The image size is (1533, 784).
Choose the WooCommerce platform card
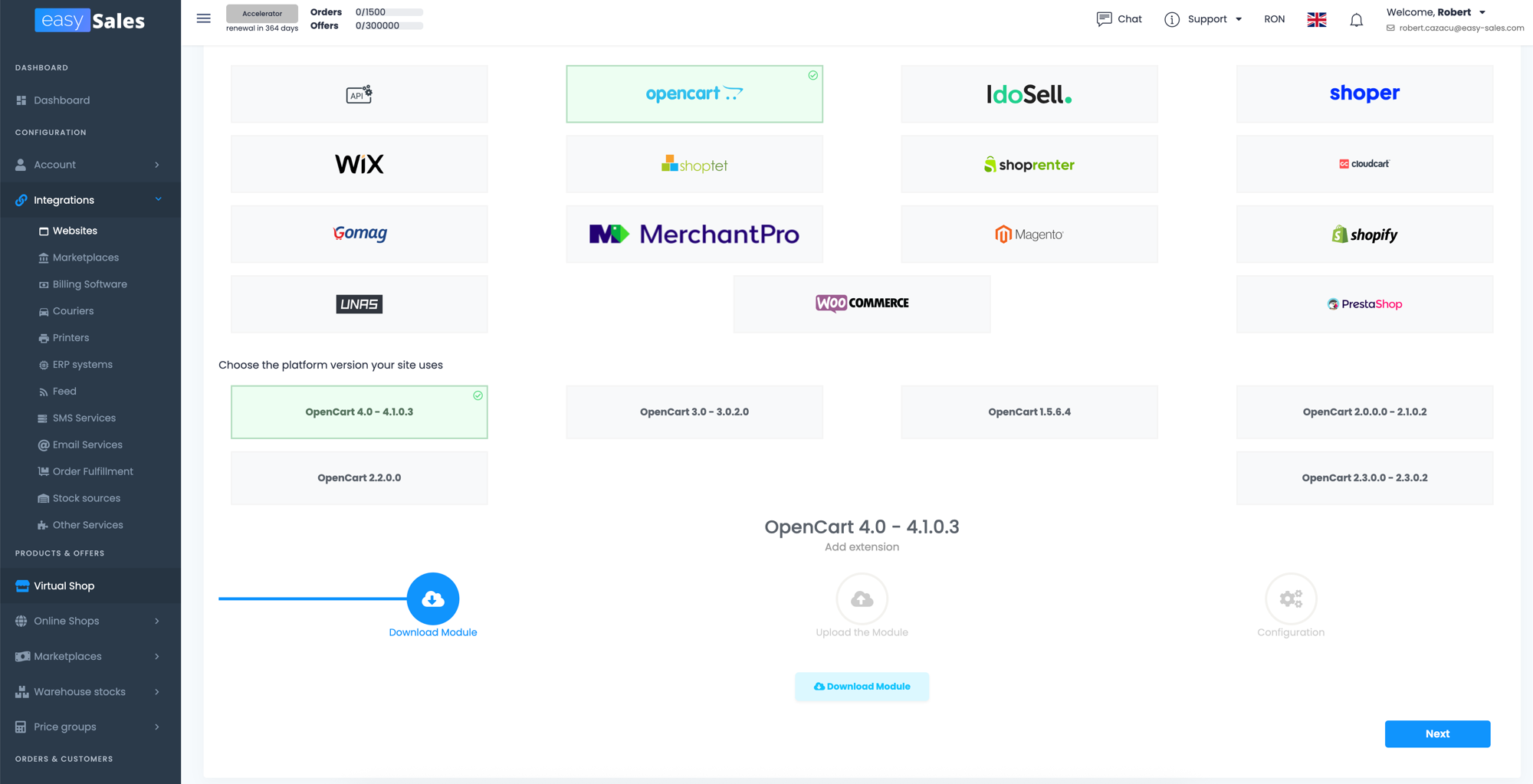862,304
